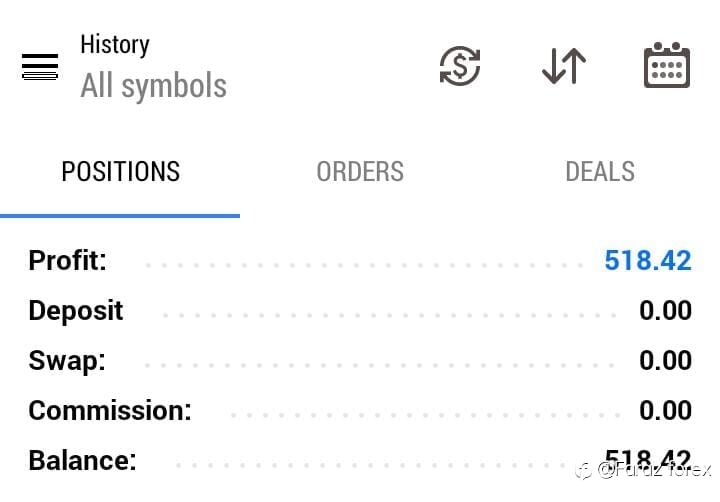Screen dimensions: 720x502
Task: Select the Commission label
Action: [x=110, y=411]
